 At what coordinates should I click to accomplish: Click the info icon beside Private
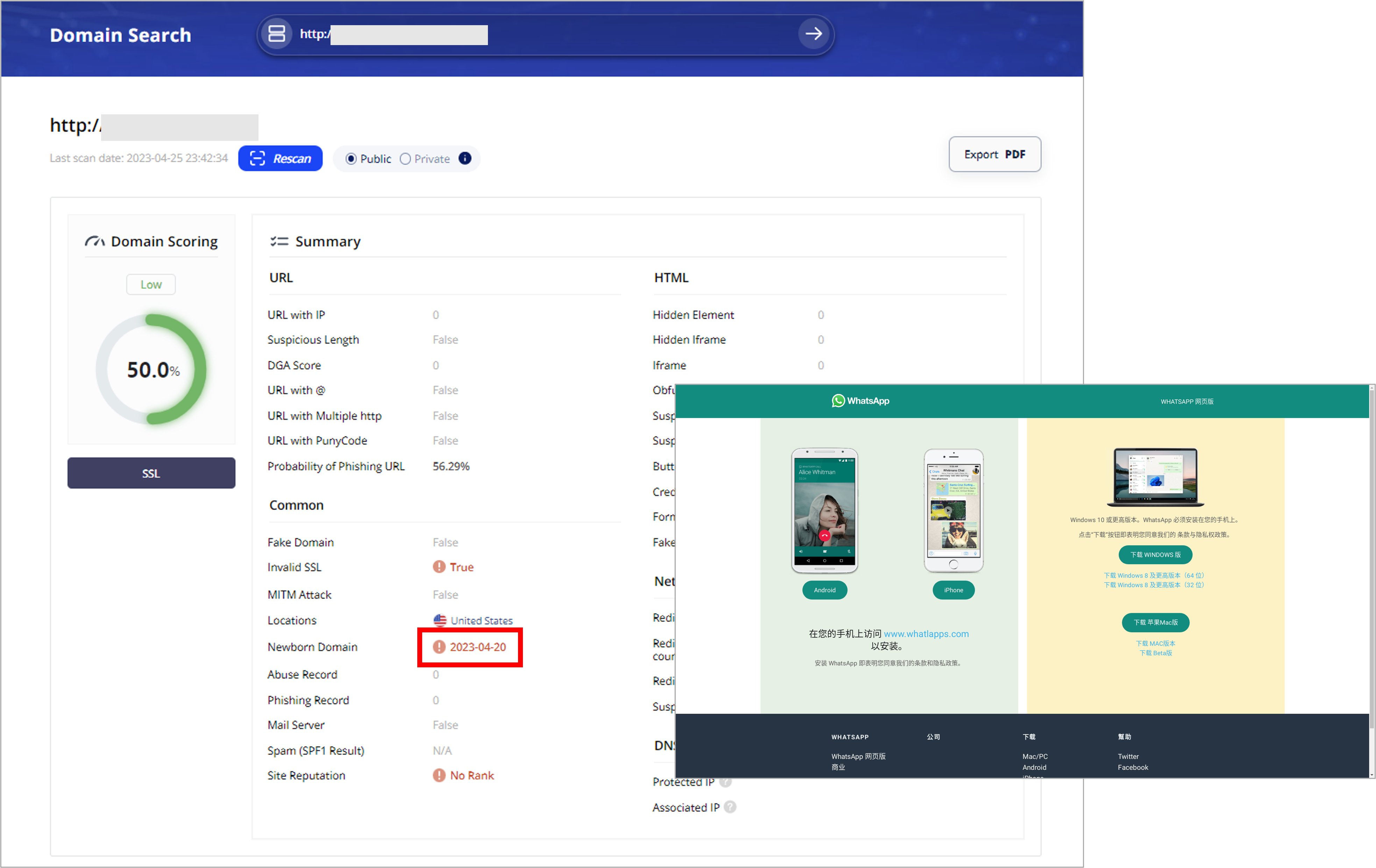click(x=465, y=158)
